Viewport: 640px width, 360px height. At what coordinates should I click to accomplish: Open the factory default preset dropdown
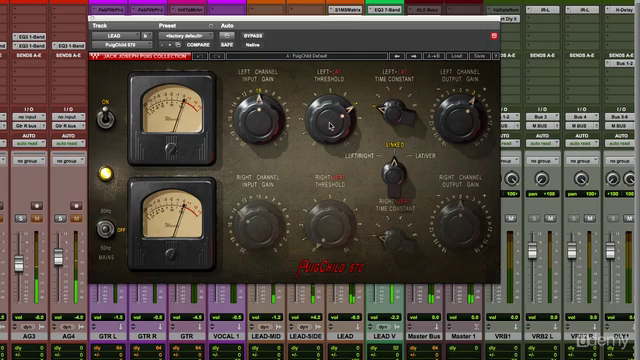click(x=186, y=36)
